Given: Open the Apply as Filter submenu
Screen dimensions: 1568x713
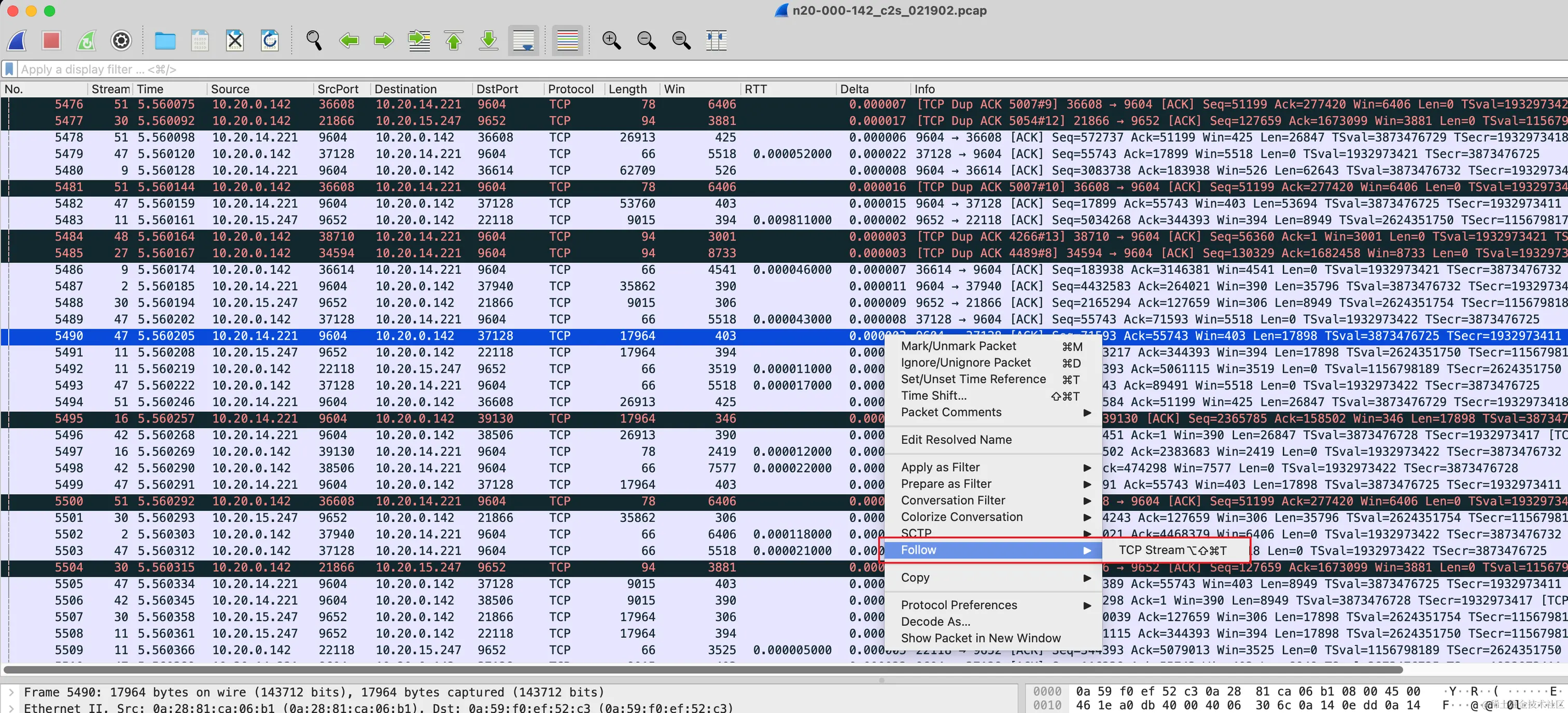Looking at the screenshot, I should pyautogui.click(x=993, y=467).
